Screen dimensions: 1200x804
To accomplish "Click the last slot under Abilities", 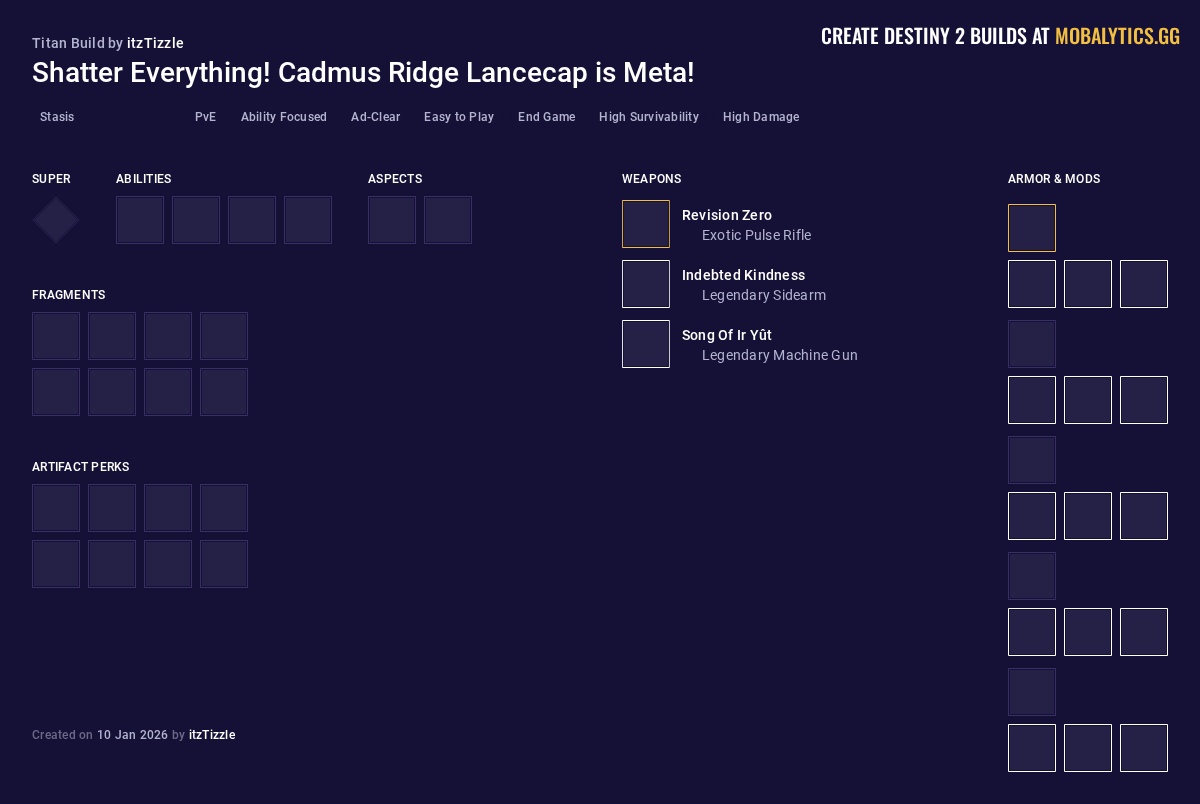I will [308, 220].
